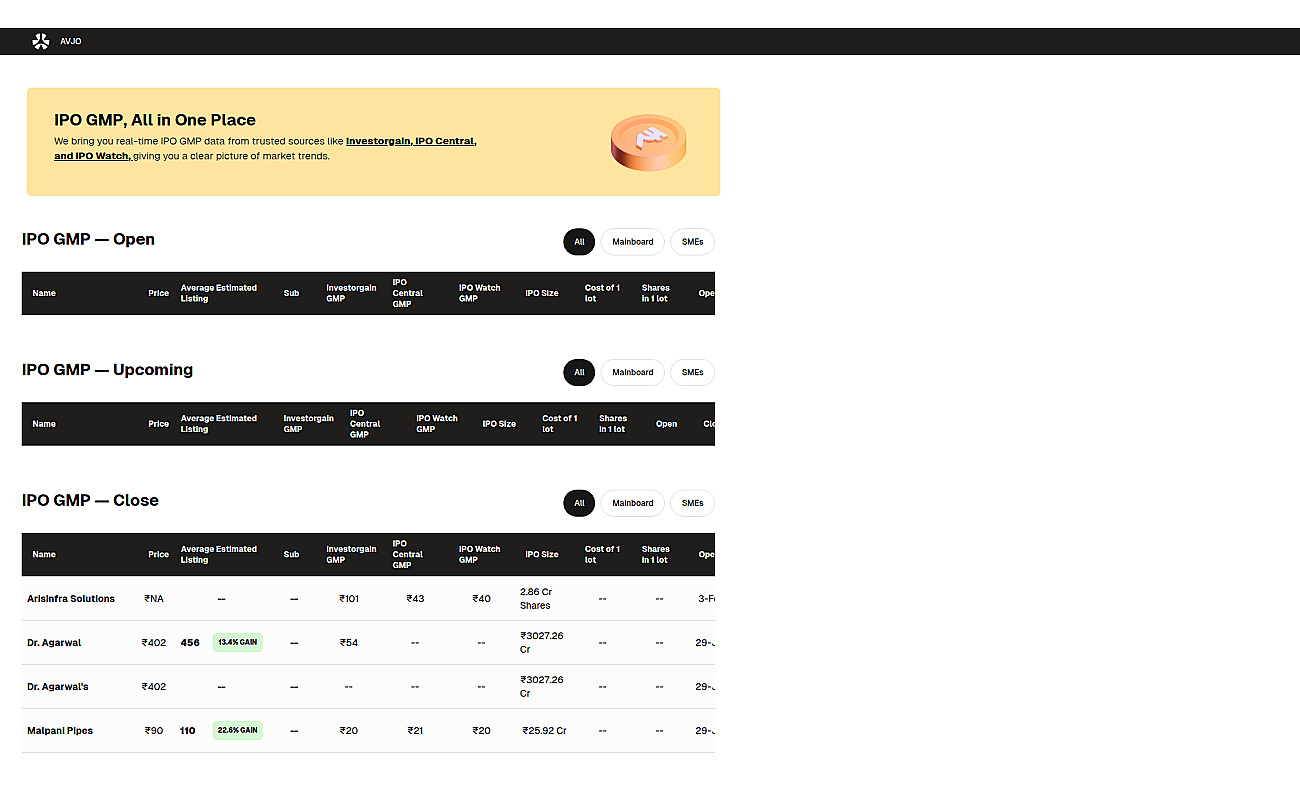Click 2.86 Cr Shares IPO size cell

coord(536,599)
